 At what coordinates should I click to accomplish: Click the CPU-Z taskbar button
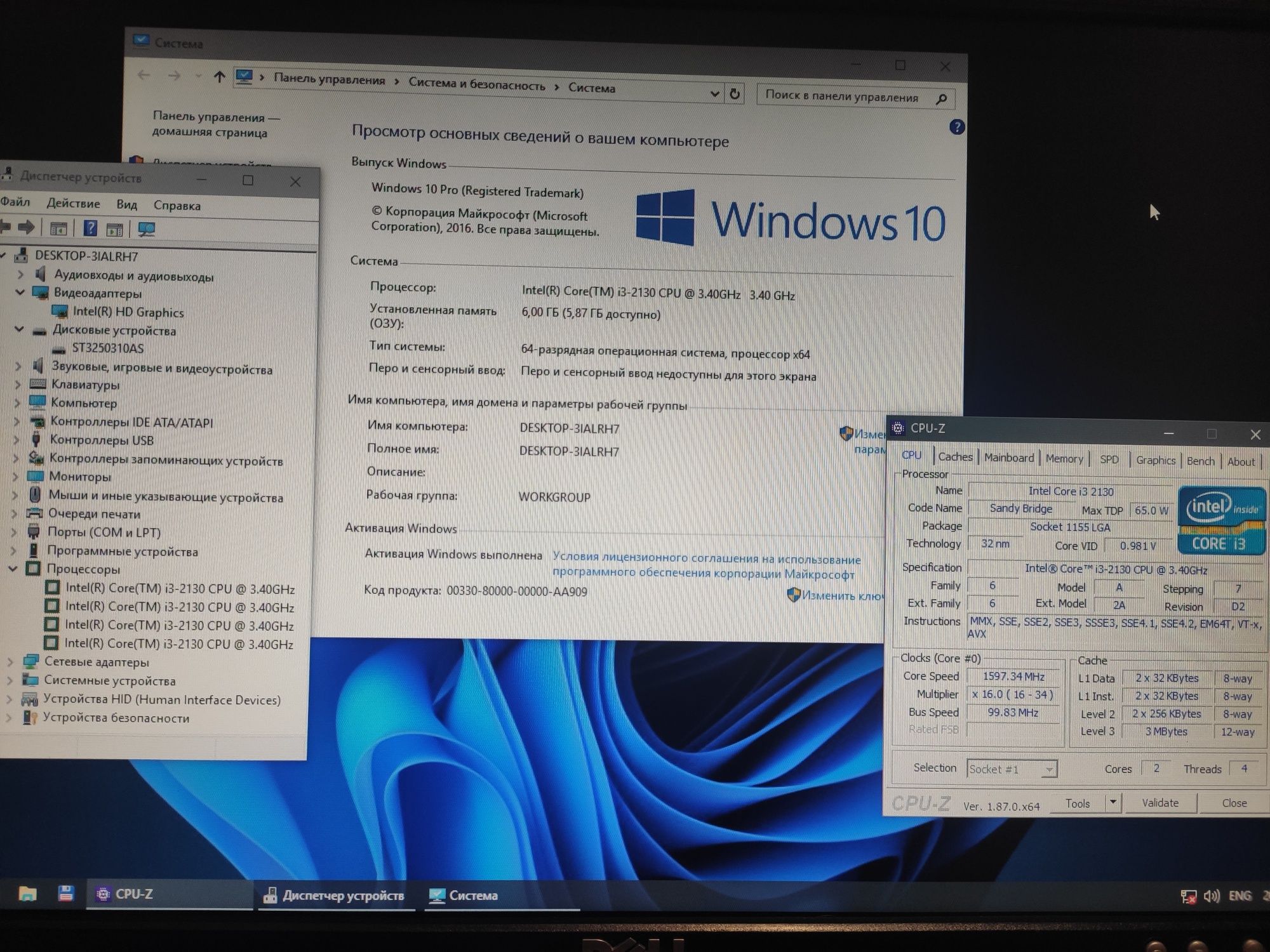pyautogui.click(x=170, y=894)
